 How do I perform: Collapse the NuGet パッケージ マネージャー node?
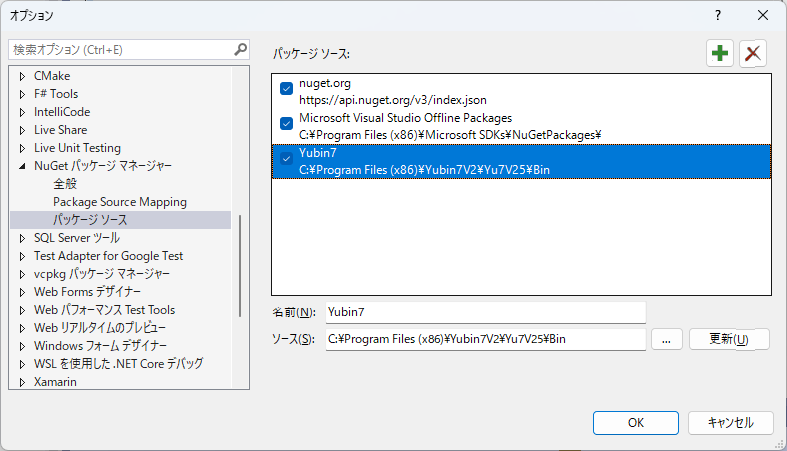pyautogui.click(x=22, y=166)
